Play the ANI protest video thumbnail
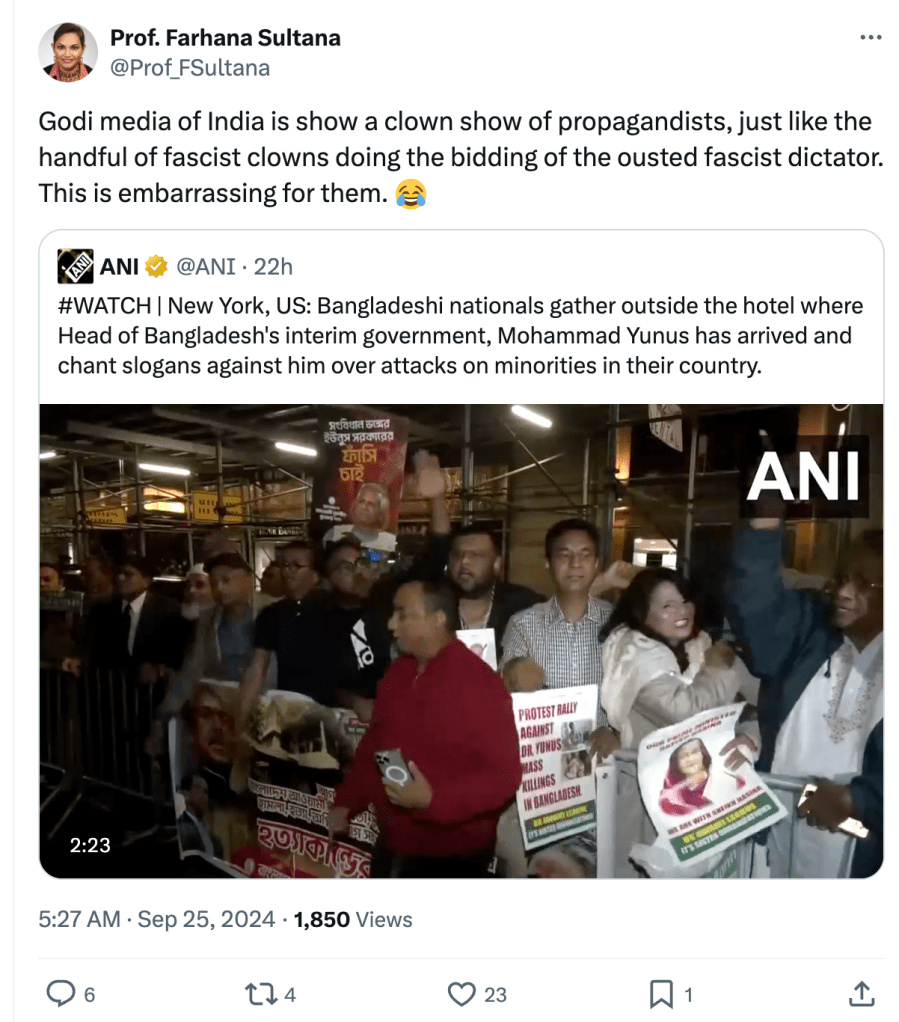 pos(461,641)
